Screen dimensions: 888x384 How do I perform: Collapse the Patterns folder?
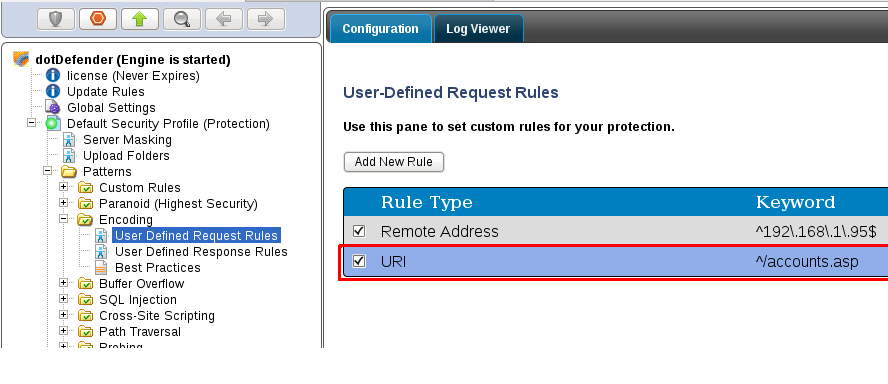[x=48, y=170]
